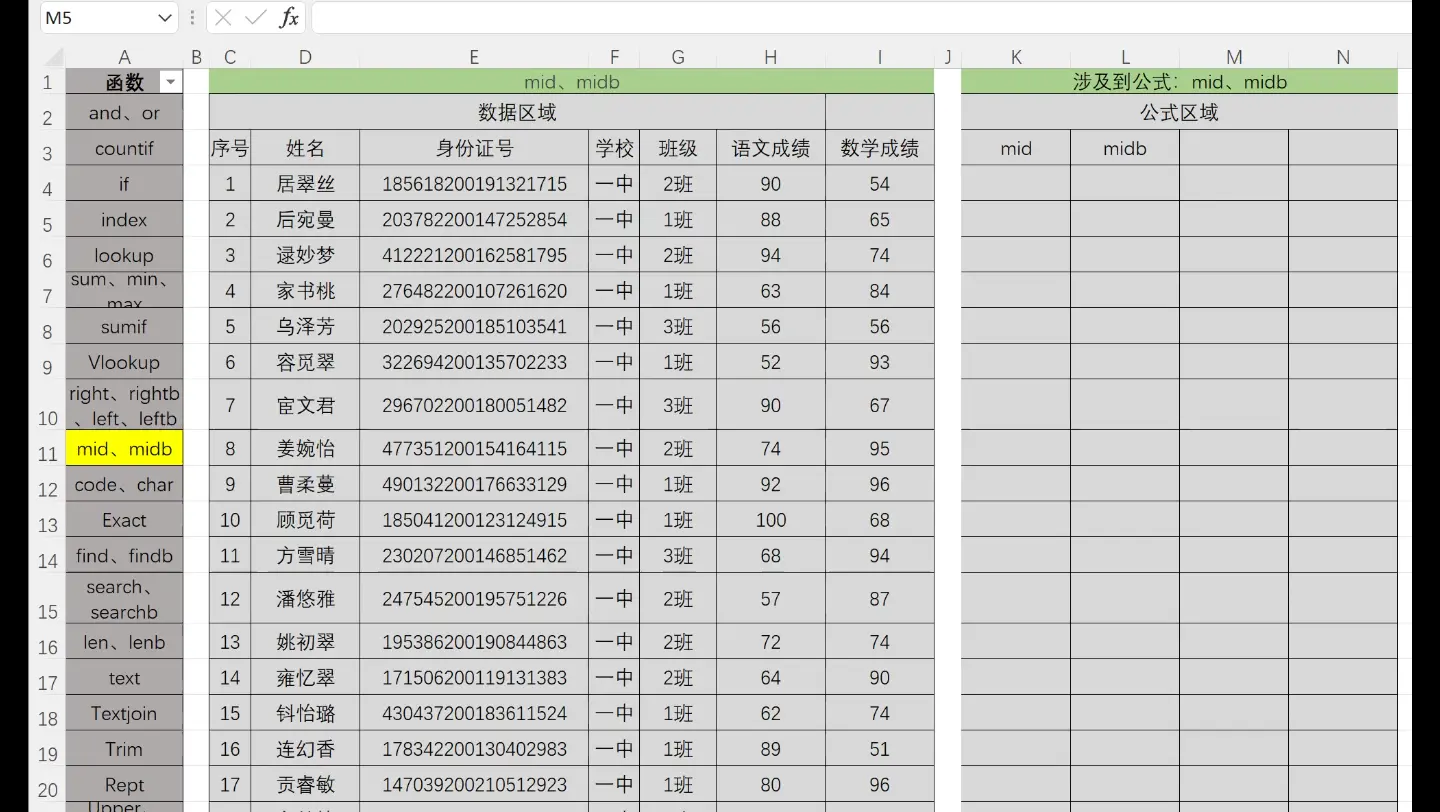Select the 'text' function cell
This screenshot has height=812, width=1440.
coord(124,678)
